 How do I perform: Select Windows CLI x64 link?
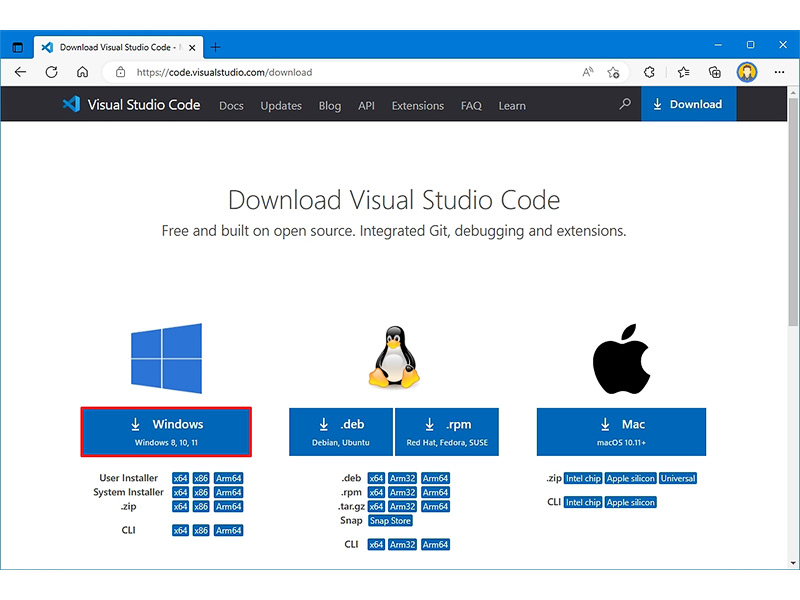click(180, 531)
